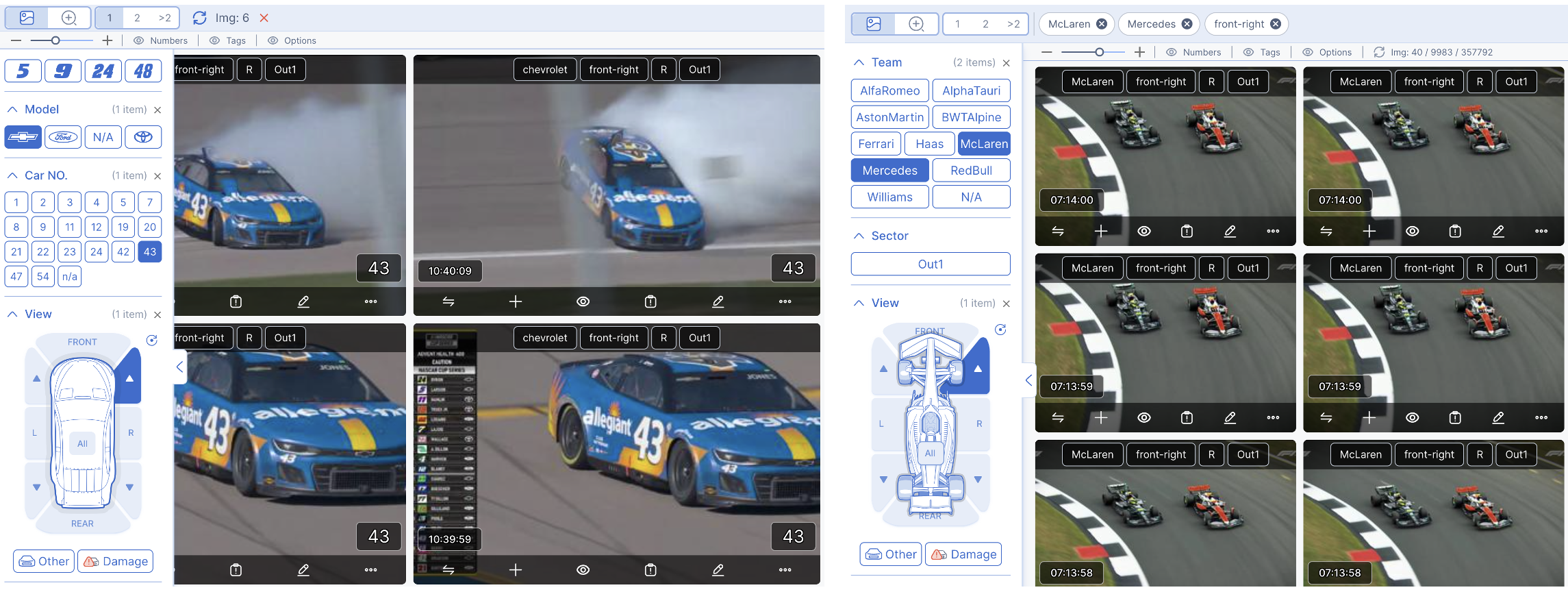Toggle car number 43 filter

(150, 251)
